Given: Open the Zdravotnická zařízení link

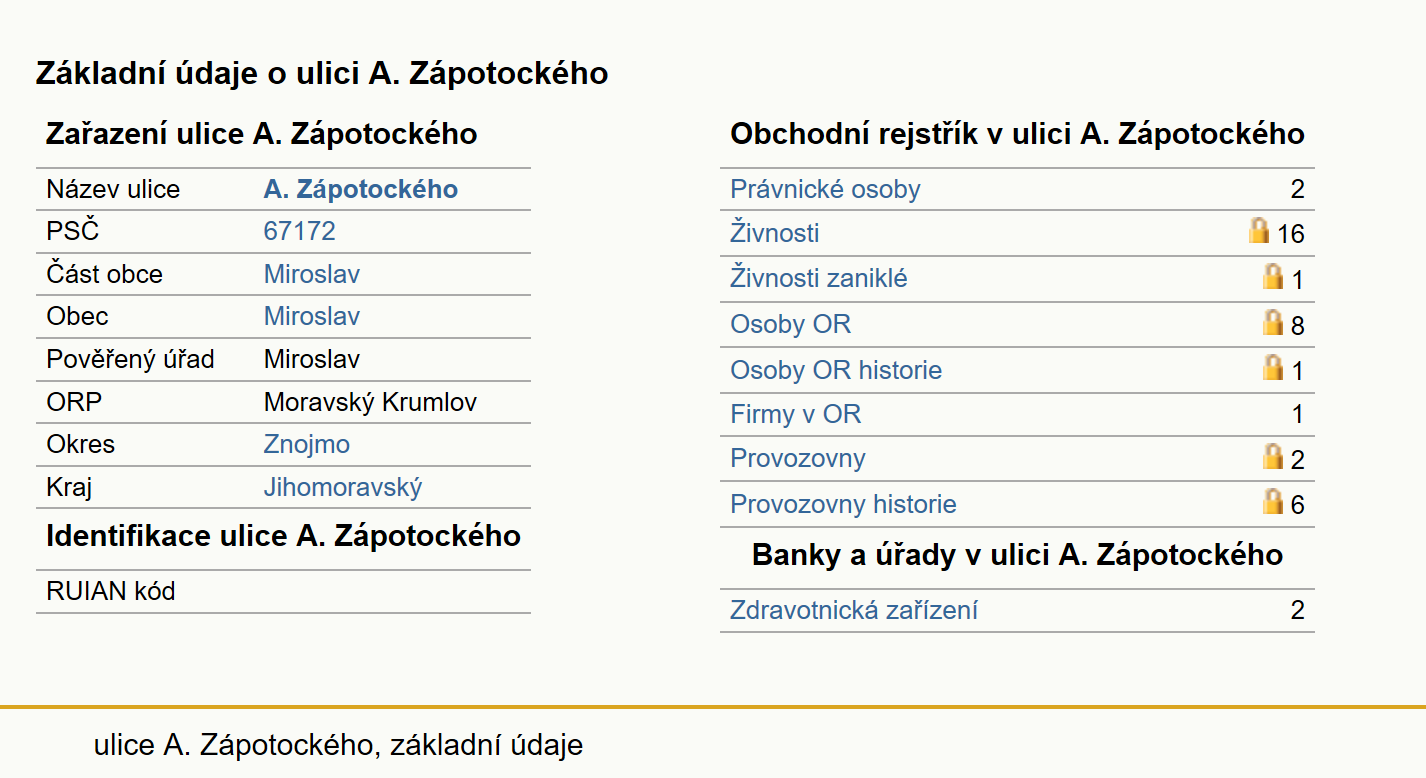Looking at the screenshot, I should pos(854,610).
